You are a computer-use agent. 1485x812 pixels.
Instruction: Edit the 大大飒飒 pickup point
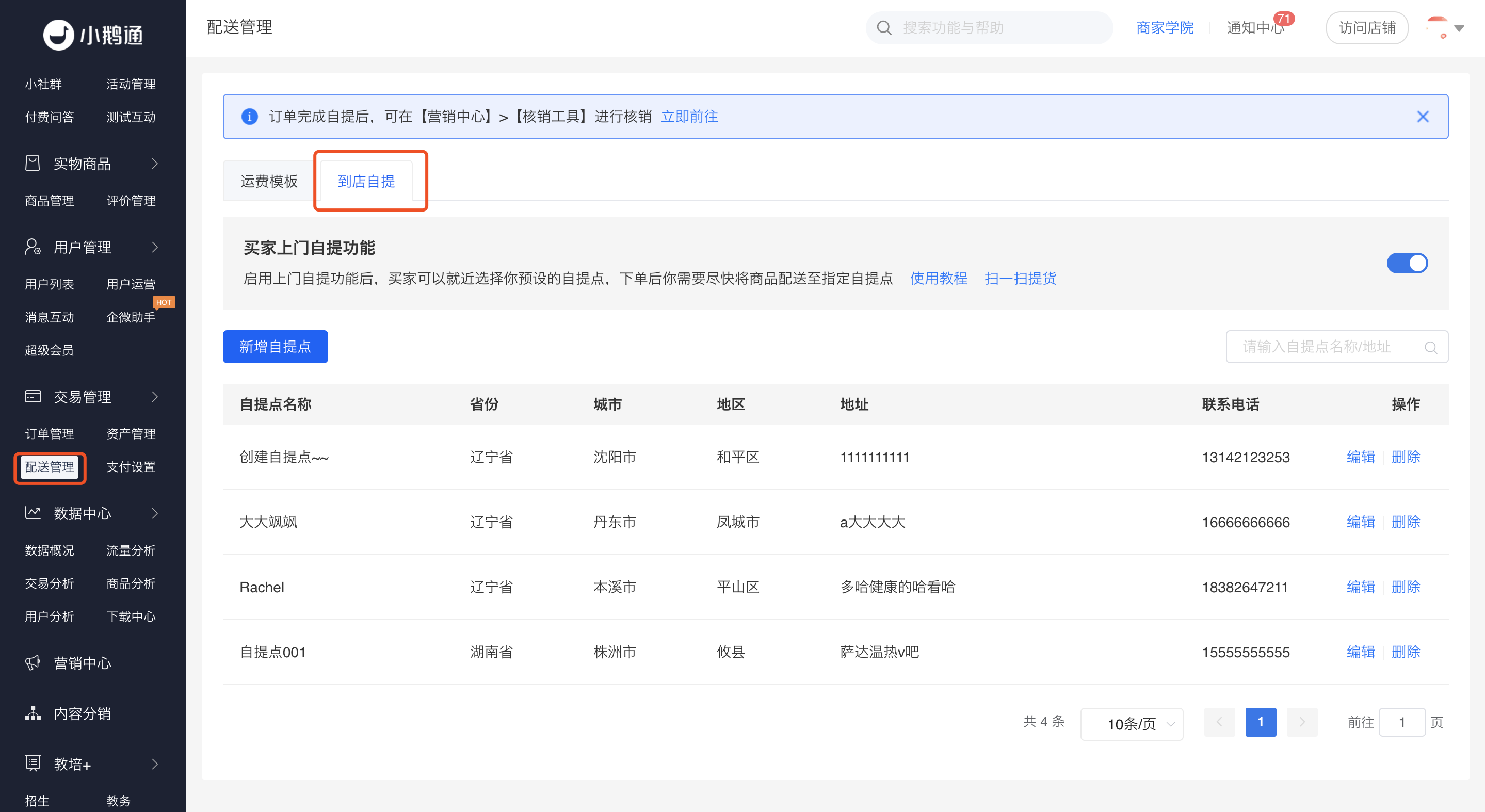pyautogui.click(x=1361, y=522)
